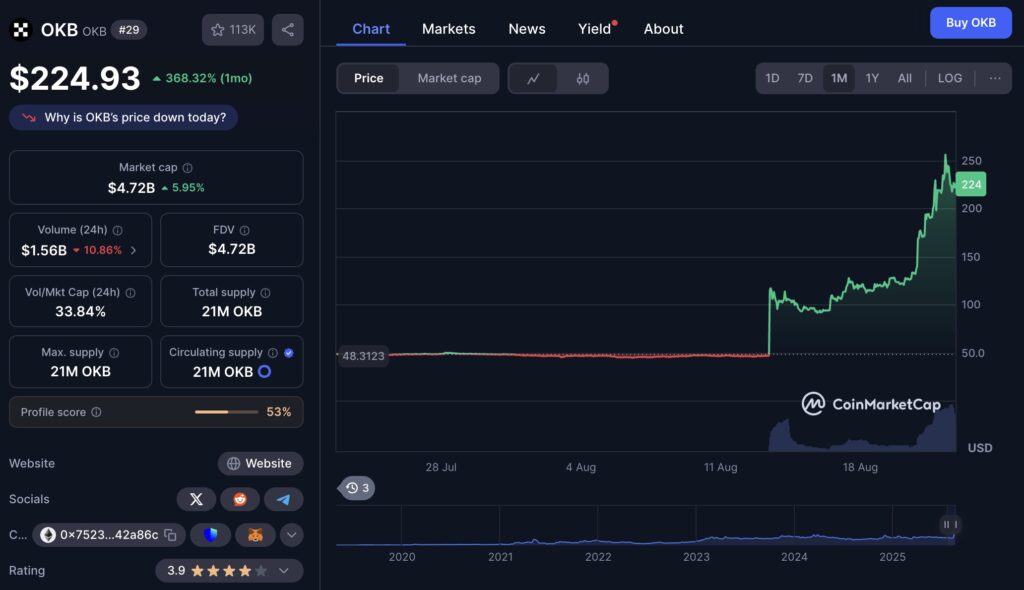This screenshot has height=590, width=1024.
Task: Open the Website link button
Action: [x=260, y=463]
